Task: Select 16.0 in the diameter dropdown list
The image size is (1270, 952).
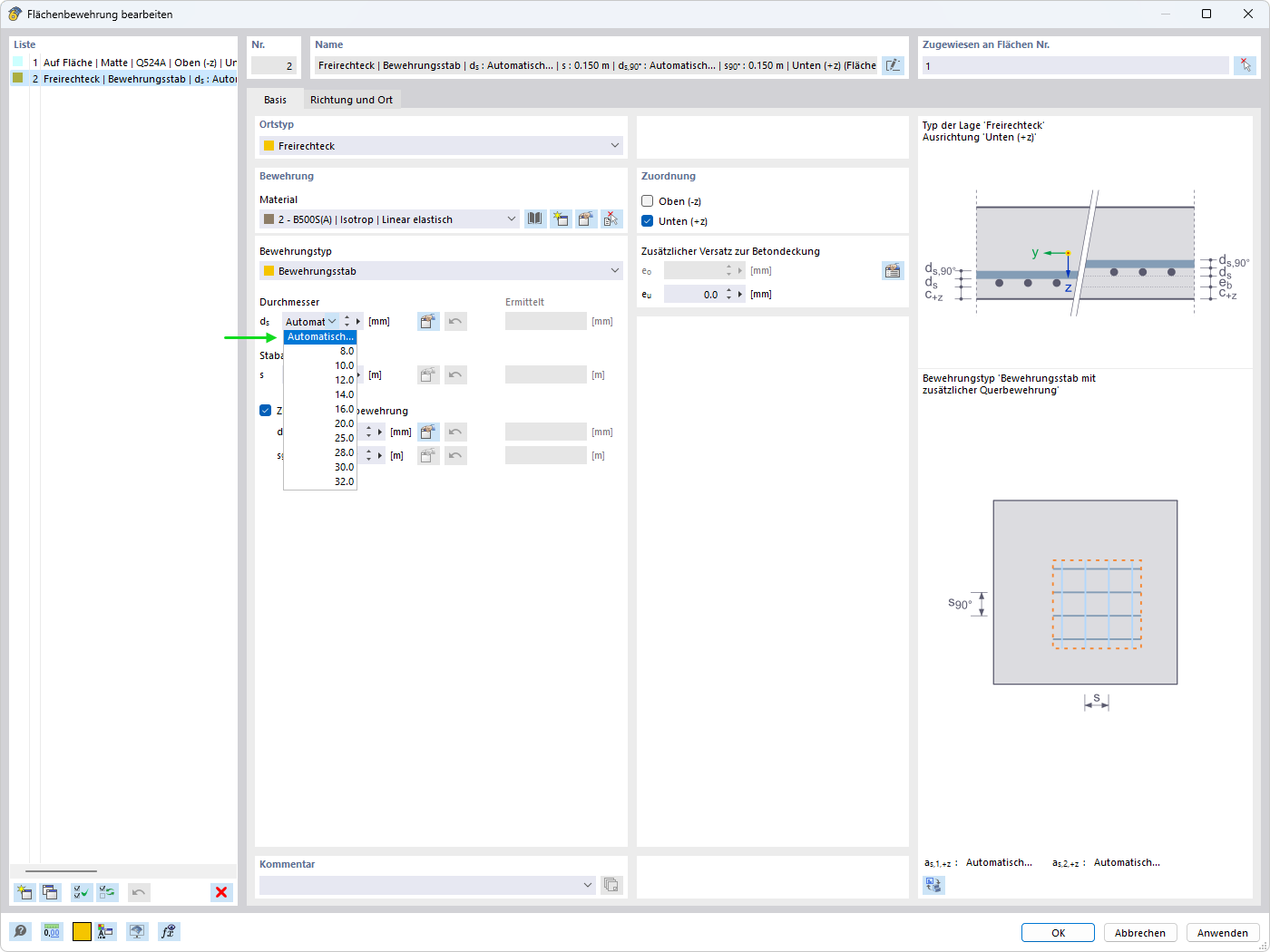Action: pyautogui.click(x=320, y=409)
